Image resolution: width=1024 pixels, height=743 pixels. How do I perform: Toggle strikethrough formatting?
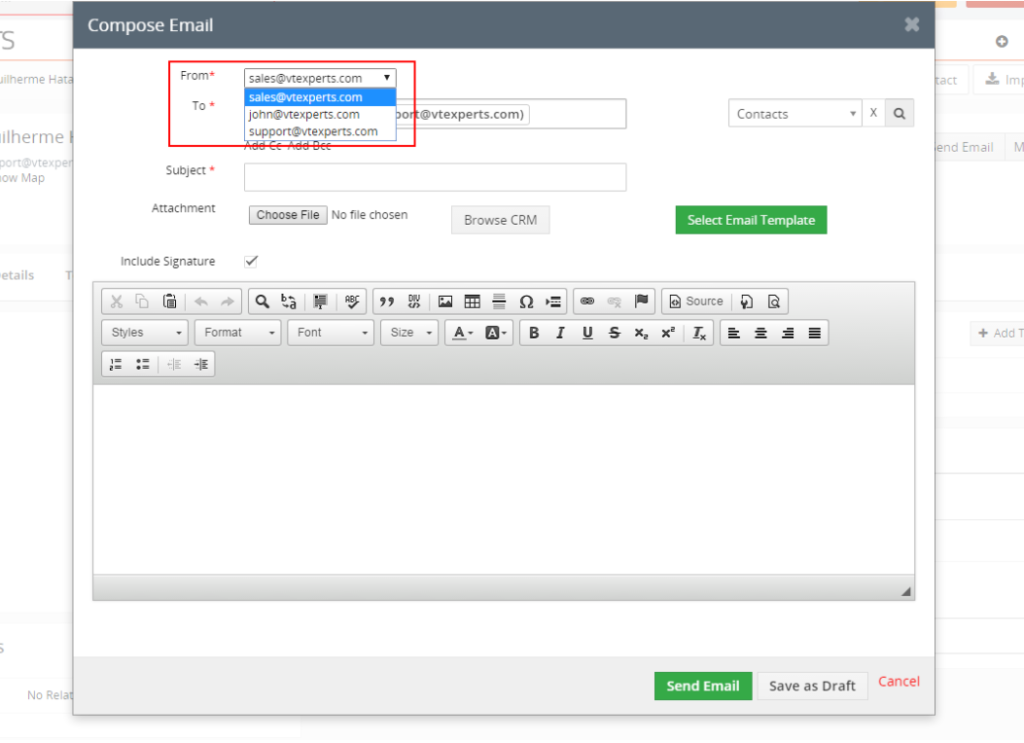[614, 333]
